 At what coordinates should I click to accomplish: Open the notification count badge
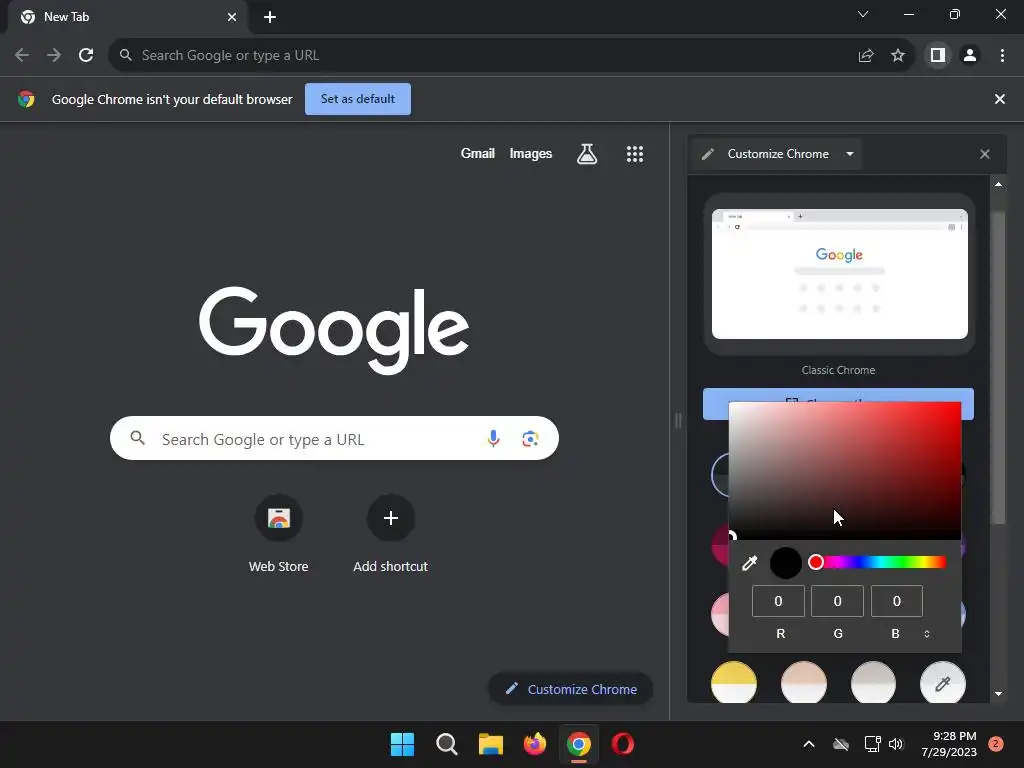click(996, 744)
